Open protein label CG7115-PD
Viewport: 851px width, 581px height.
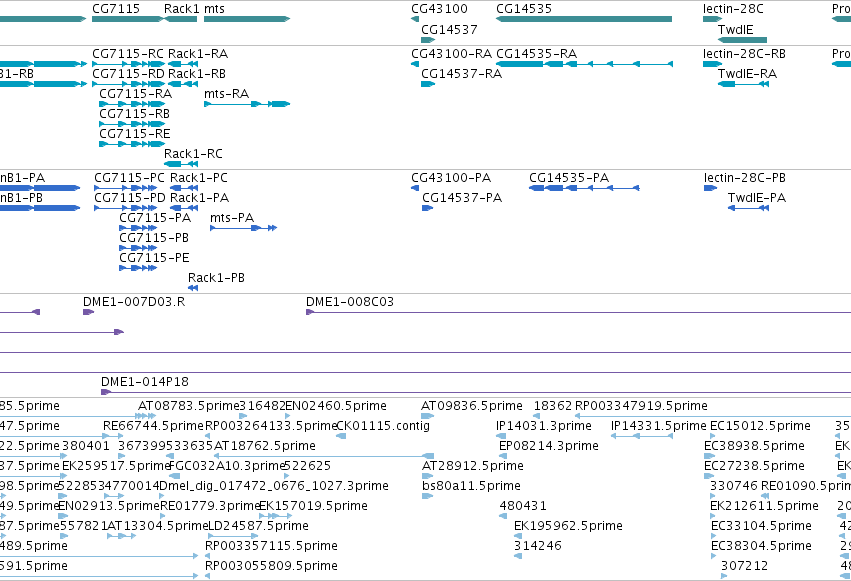coord(130,198)
